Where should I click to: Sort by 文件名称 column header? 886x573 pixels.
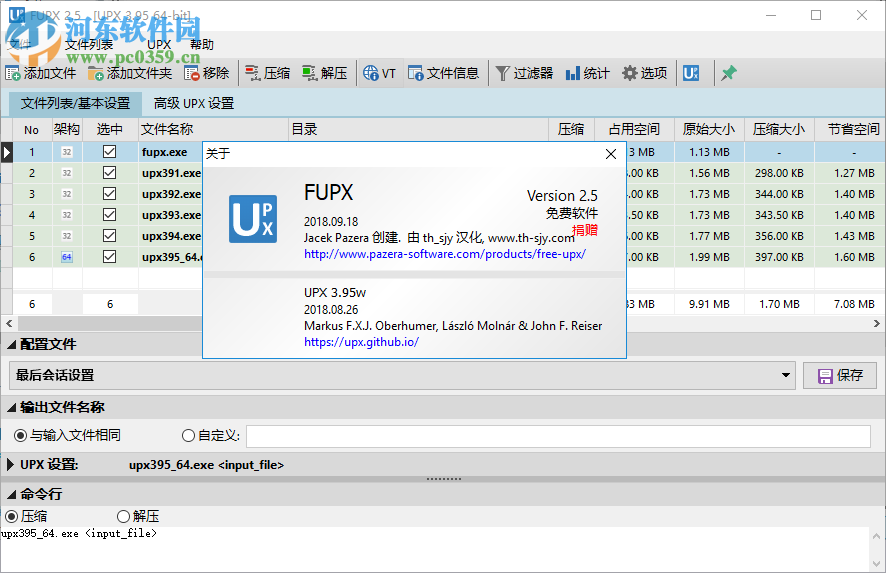(x=214, y=129)
